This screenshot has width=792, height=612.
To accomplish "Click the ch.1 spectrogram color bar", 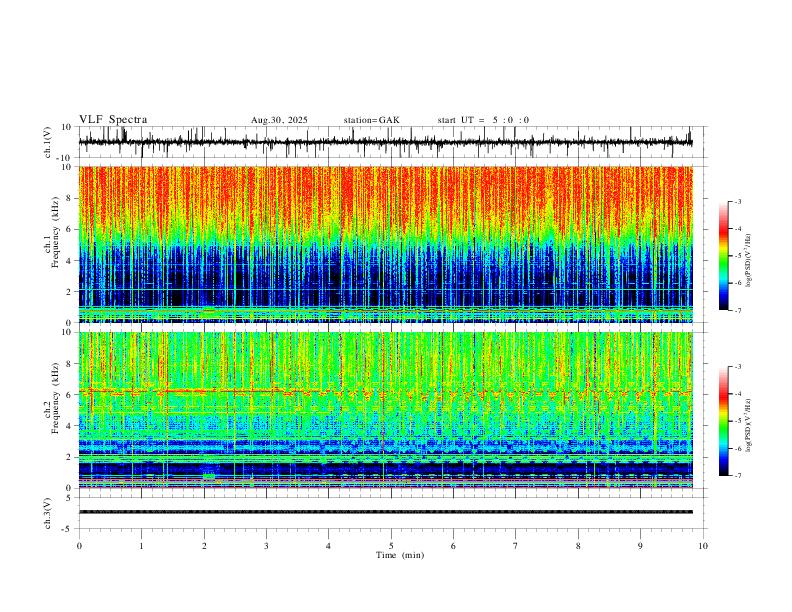I will click(x=724, y=256).
